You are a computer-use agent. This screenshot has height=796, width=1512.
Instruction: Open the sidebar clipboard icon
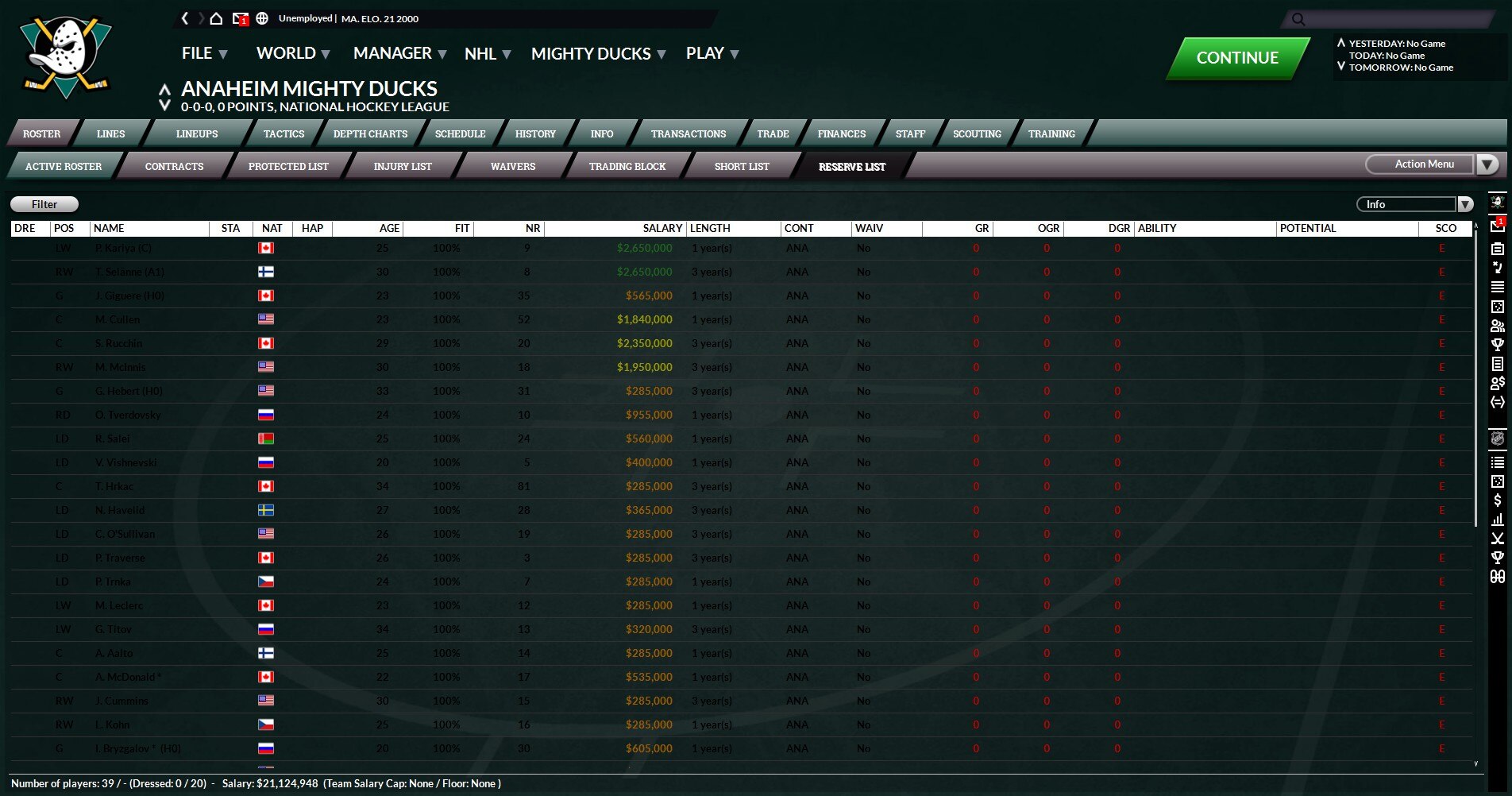tap(1498, 249)
